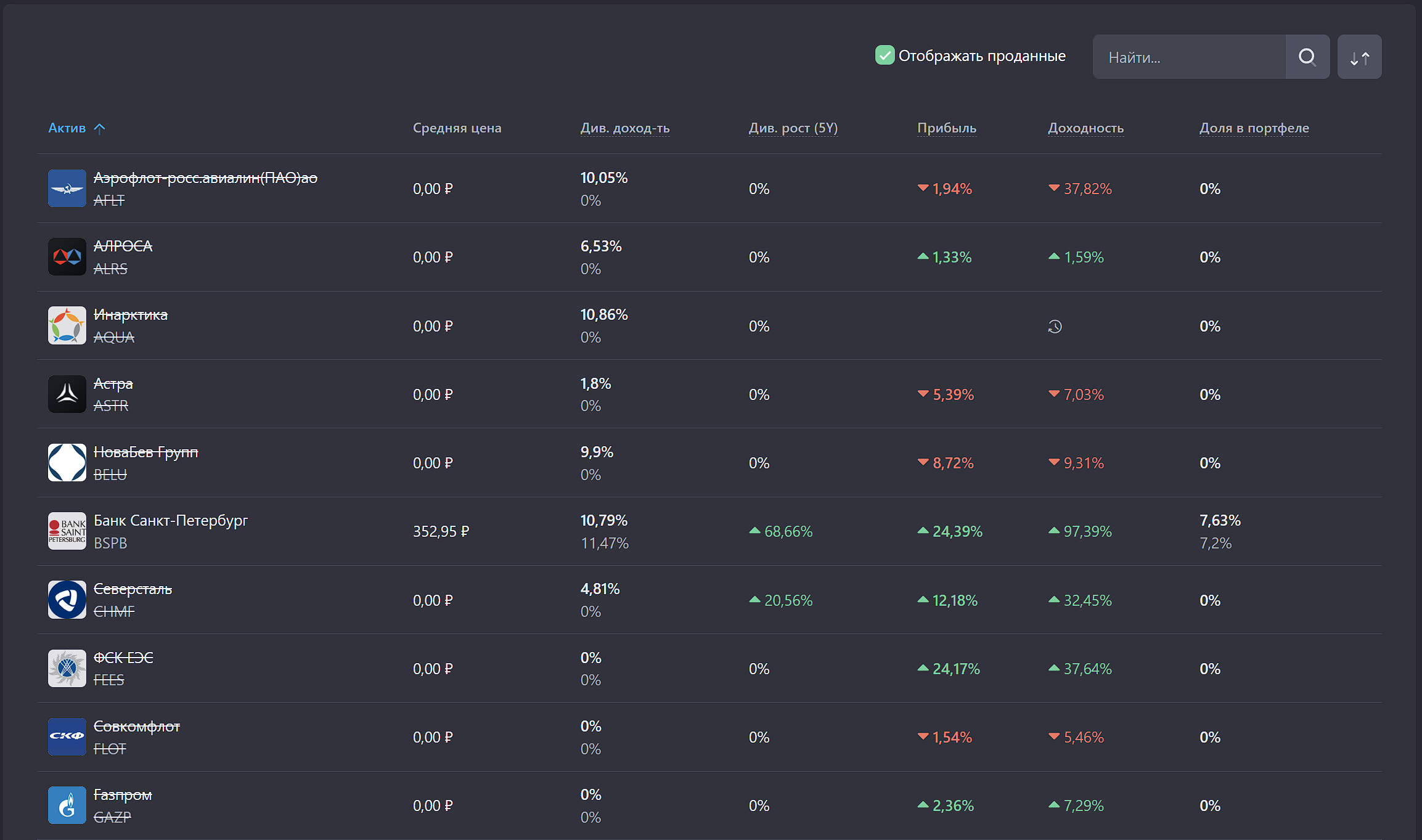Open the НоваБев Групп asset name

[x=146, y=452]
